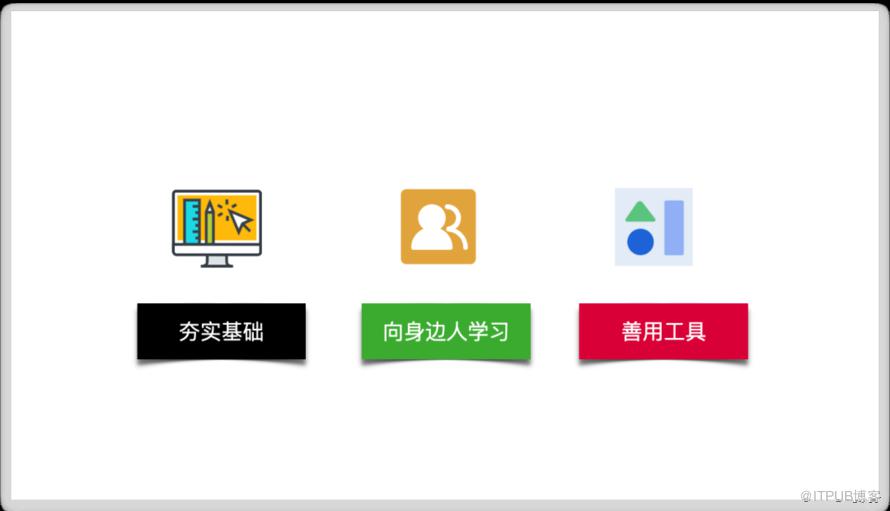Click the sparkle lines near the cursor

coord(226,208)
